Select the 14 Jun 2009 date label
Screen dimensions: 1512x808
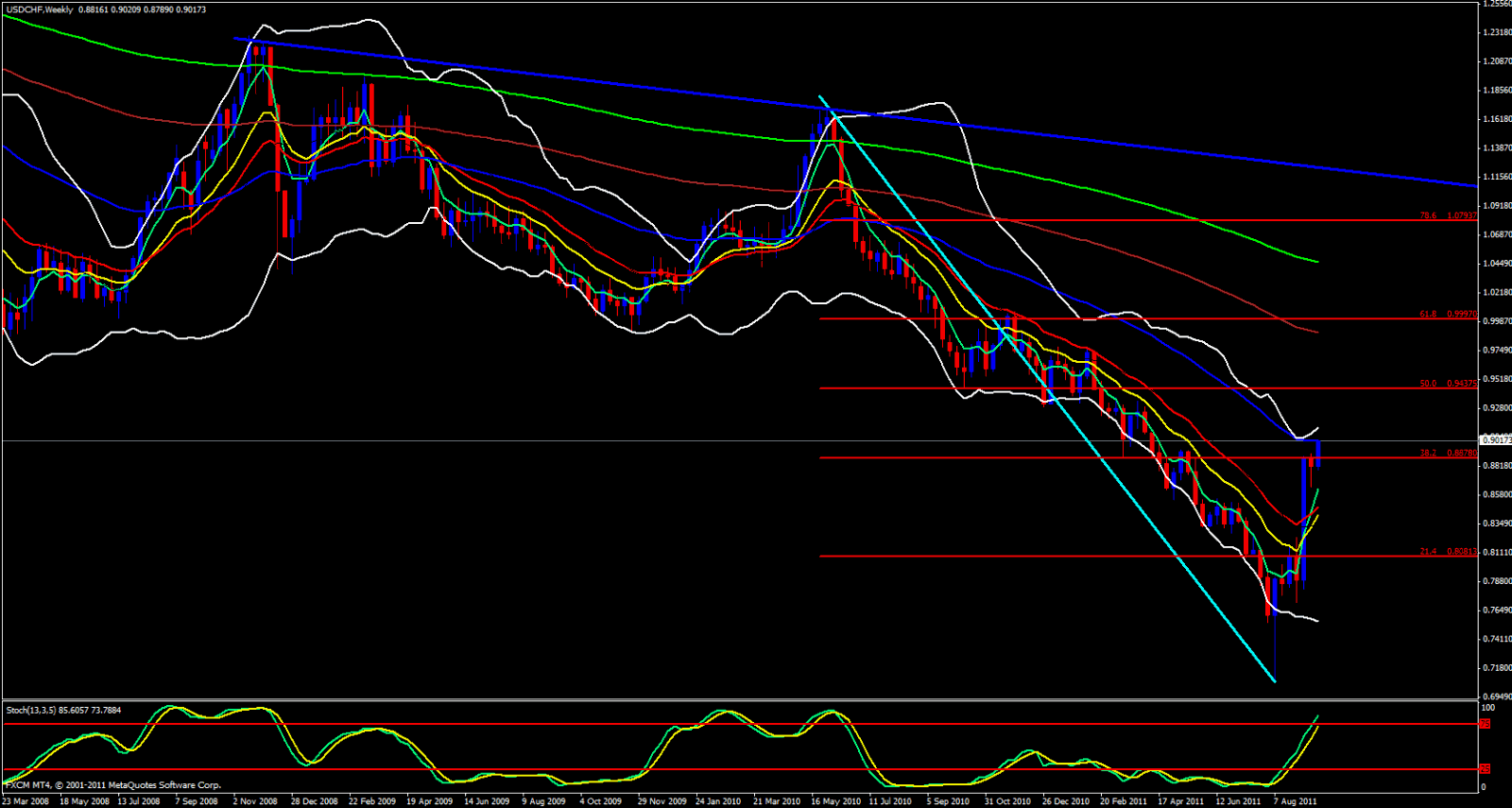(487, 801)
